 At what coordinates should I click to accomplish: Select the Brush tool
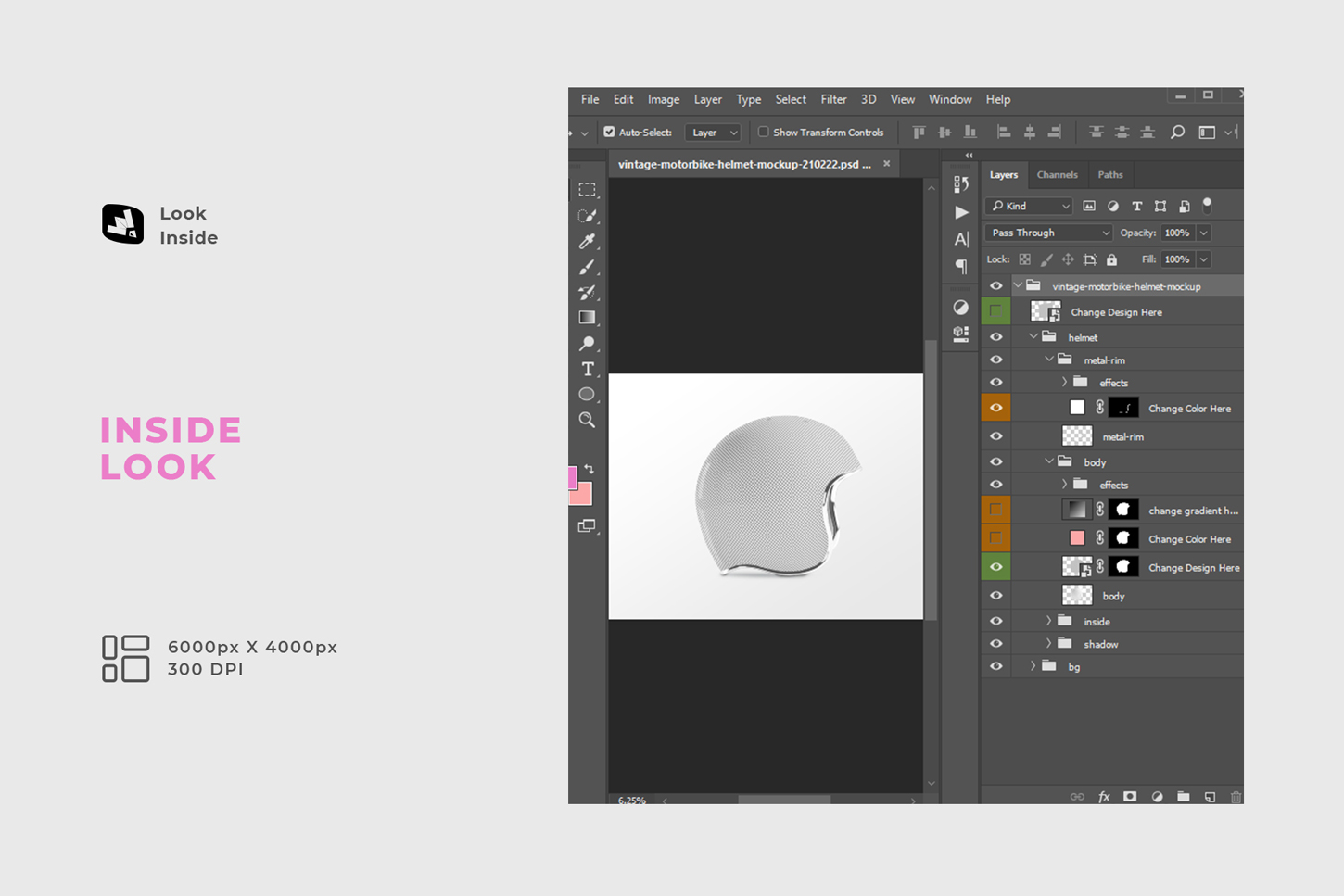tap(587, 267)
